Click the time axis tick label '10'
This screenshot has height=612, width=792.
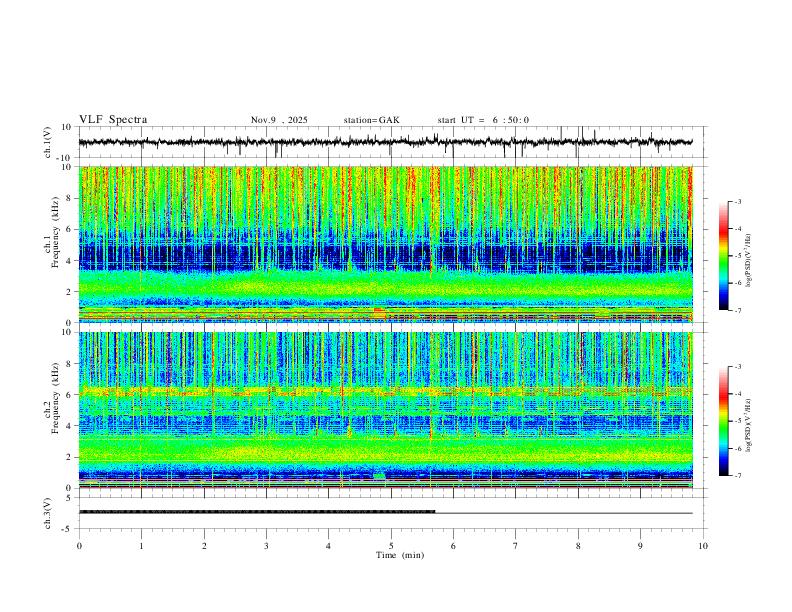703,546
